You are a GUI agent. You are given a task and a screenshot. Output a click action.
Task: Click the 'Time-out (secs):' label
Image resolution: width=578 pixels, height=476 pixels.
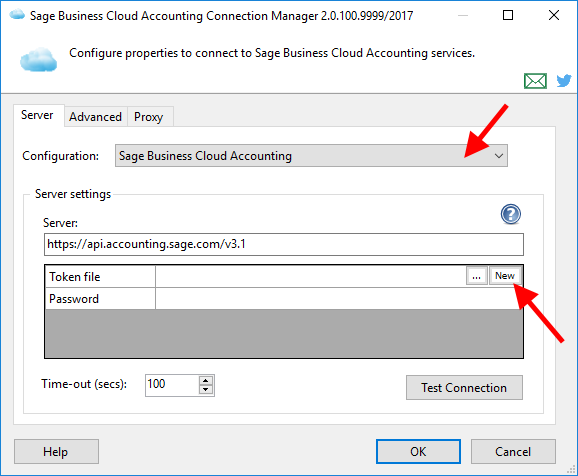[84, 384]
